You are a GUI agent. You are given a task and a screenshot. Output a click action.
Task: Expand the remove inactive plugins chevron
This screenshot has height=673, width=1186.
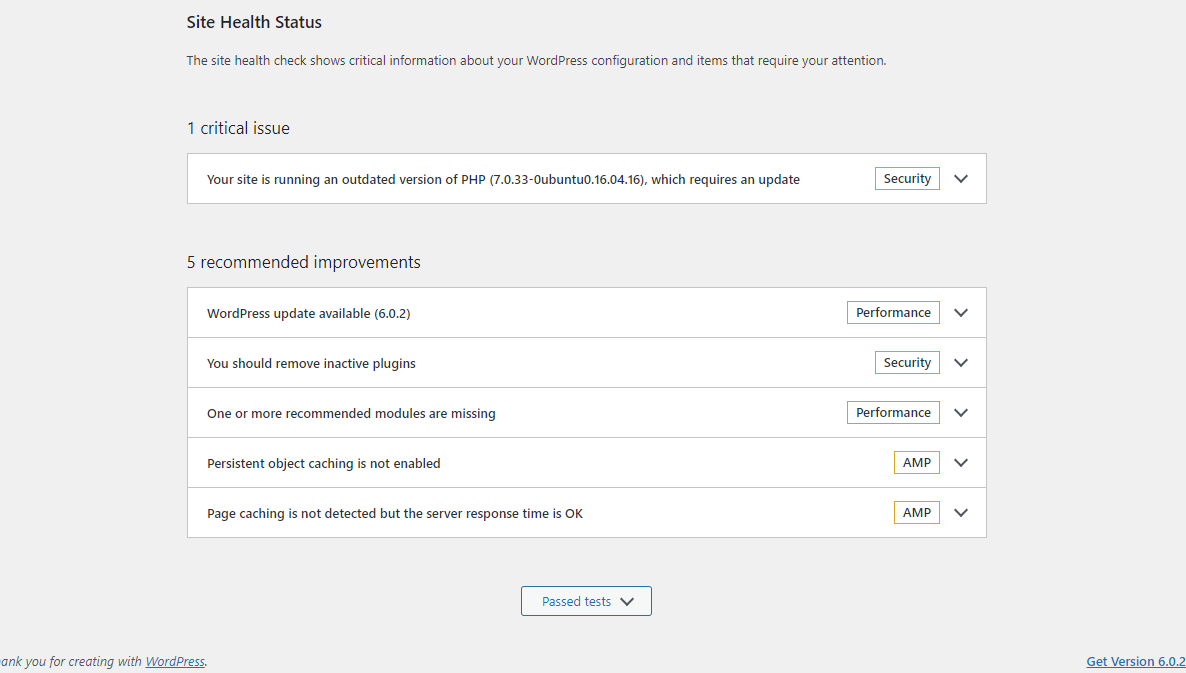961,363
